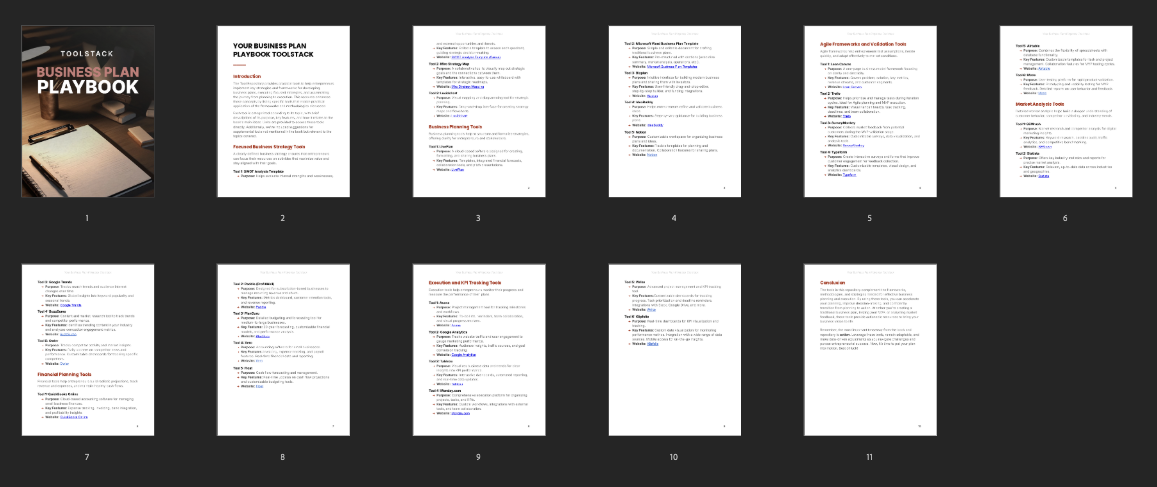Click the page number 9 label

[x=478, y=457]
